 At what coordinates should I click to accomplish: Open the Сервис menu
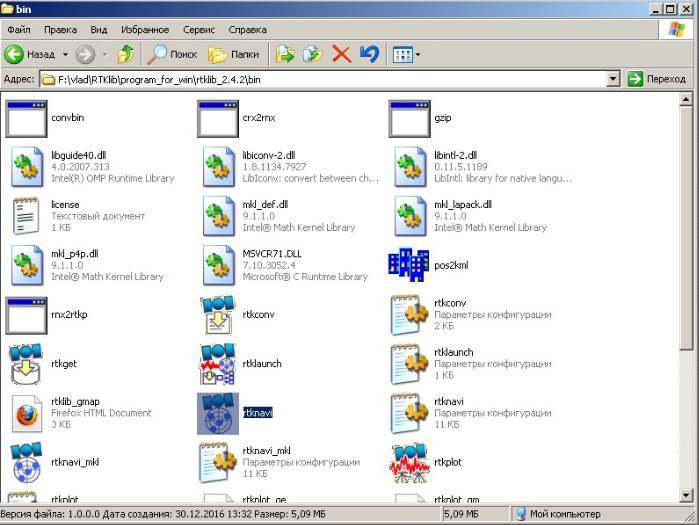point(198,30)
